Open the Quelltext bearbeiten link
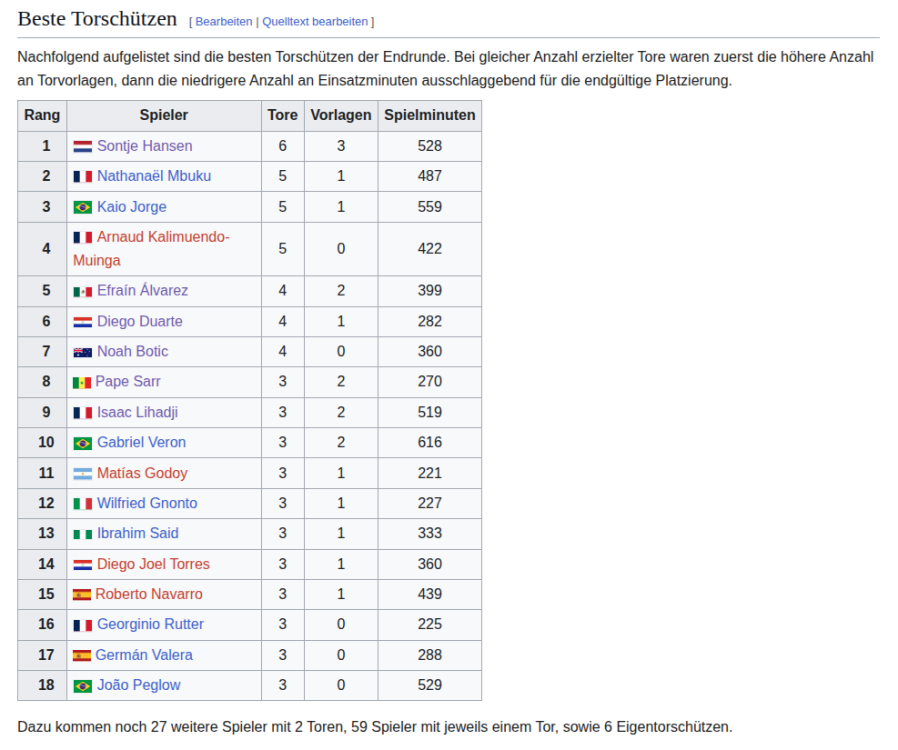 (315, 21)
